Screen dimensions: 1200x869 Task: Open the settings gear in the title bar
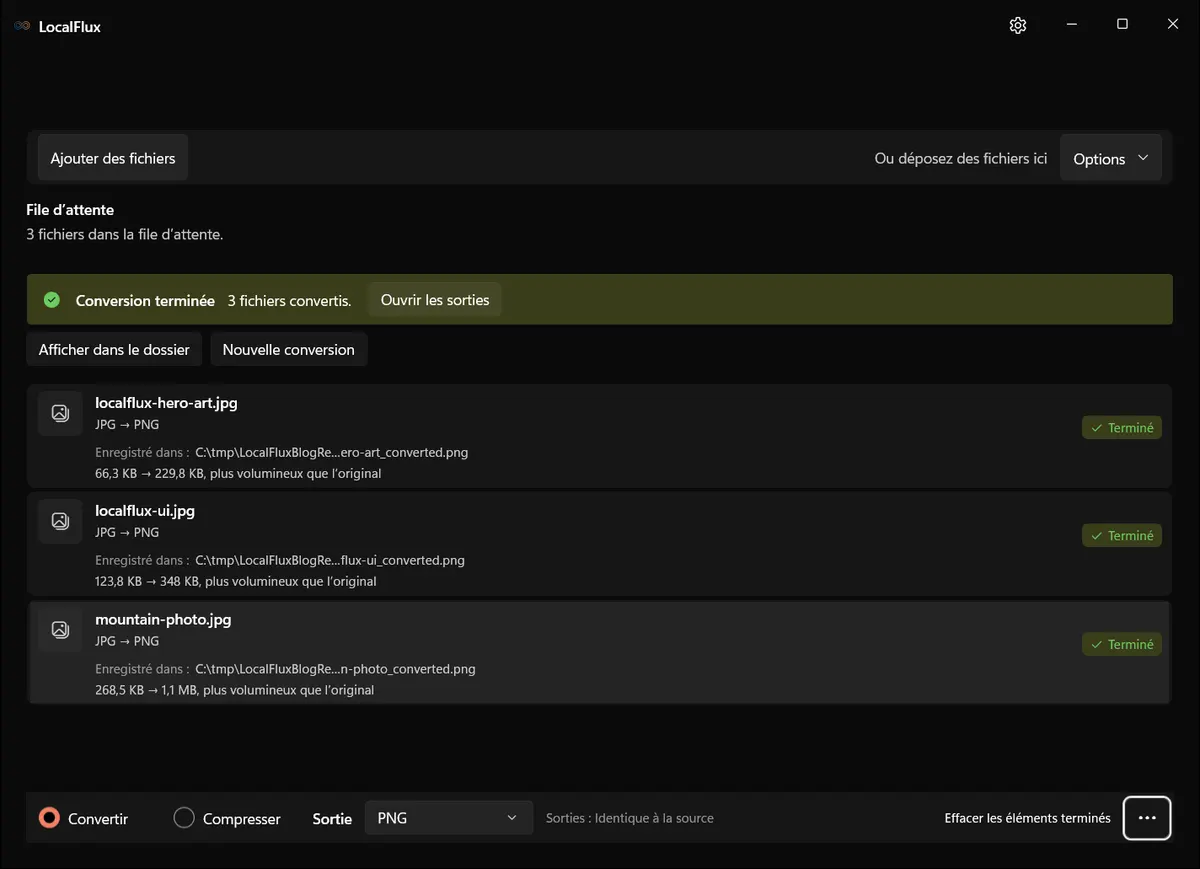(1018, 26)
